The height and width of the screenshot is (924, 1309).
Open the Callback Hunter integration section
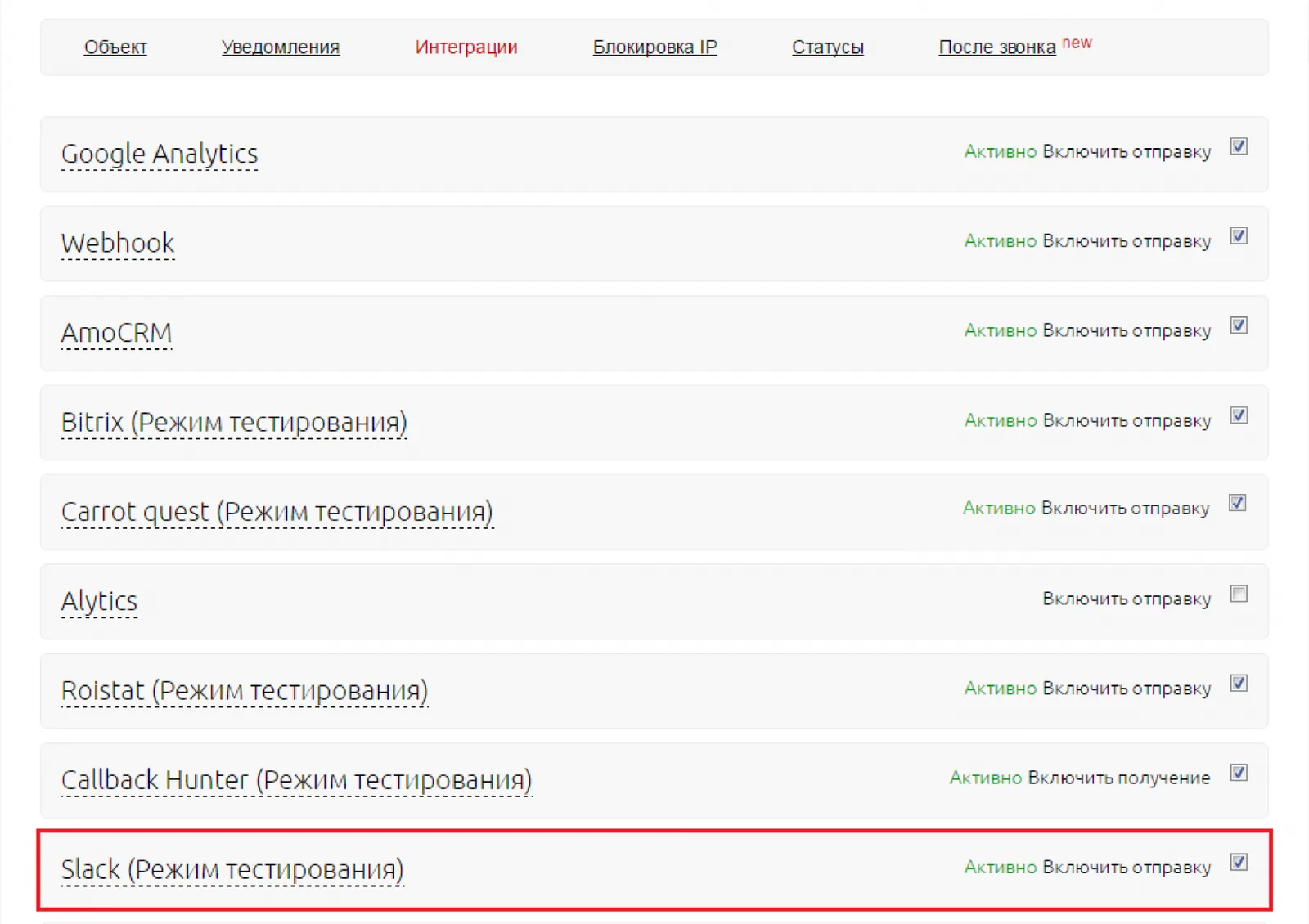297,781
